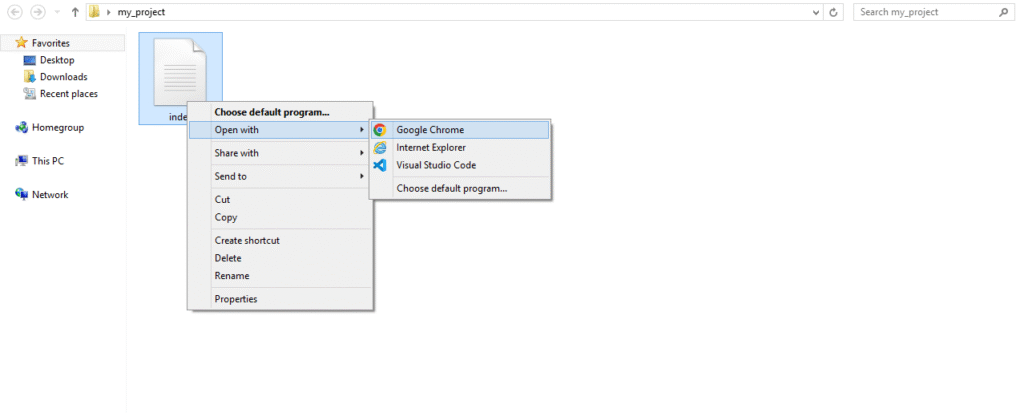
Task: Open Downloads in Favorites
Action: pyautogui.click(x=56, y=77)
